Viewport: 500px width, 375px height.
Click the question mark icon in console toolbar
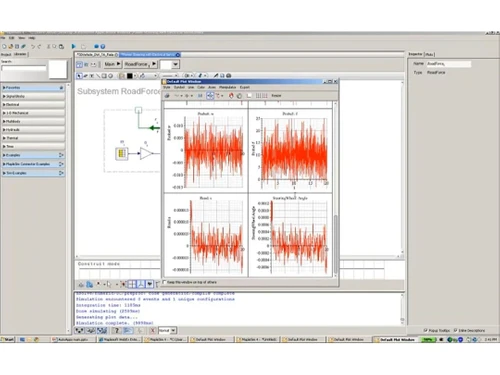pos(116,330)
